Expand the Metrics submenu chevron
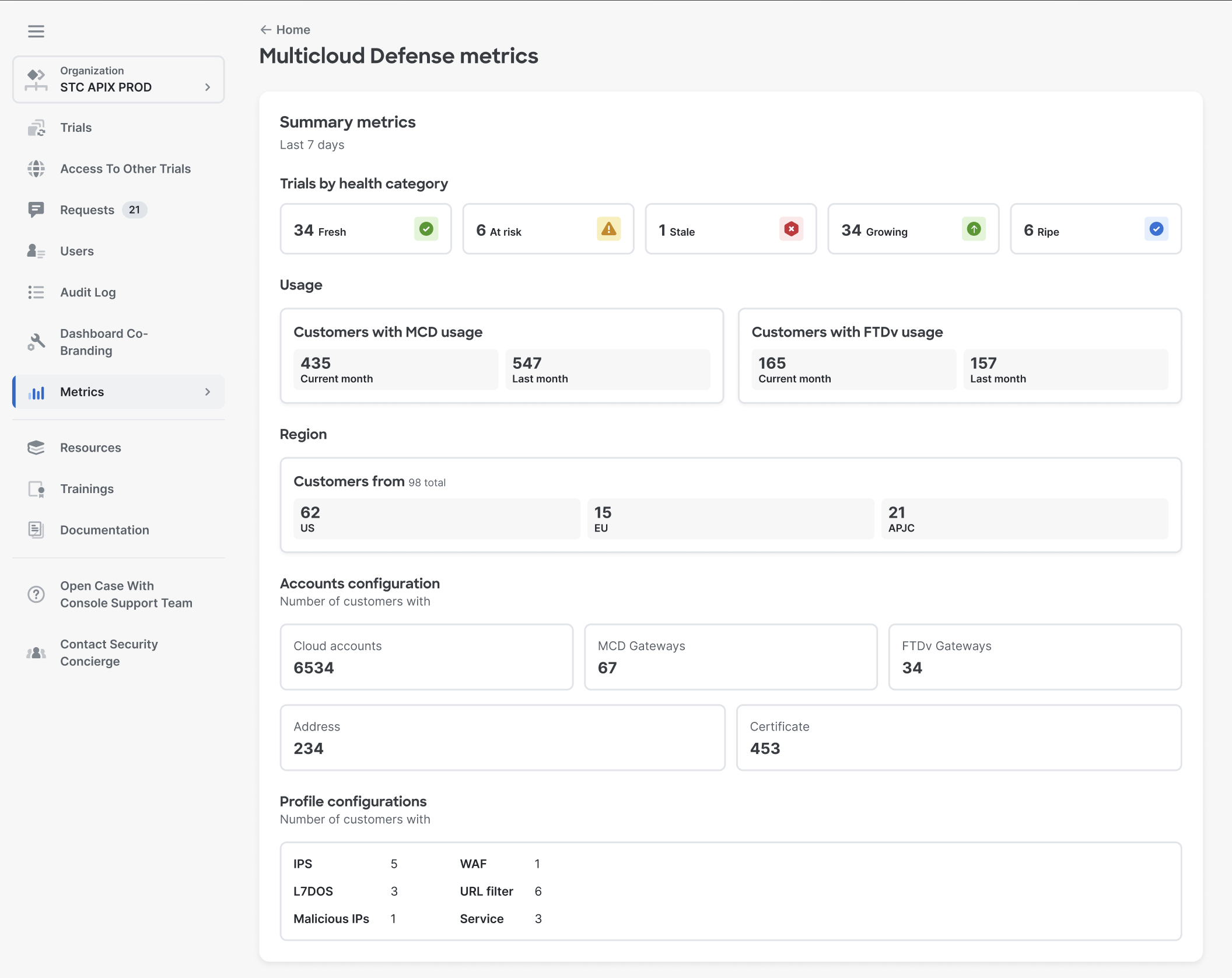1232x978 pixels. [x=208, y=392]
